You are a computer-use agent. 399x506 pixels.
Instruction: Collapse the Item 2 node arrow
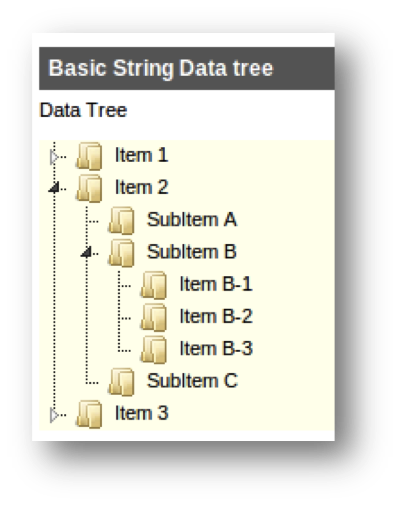[x=54, y=187]
